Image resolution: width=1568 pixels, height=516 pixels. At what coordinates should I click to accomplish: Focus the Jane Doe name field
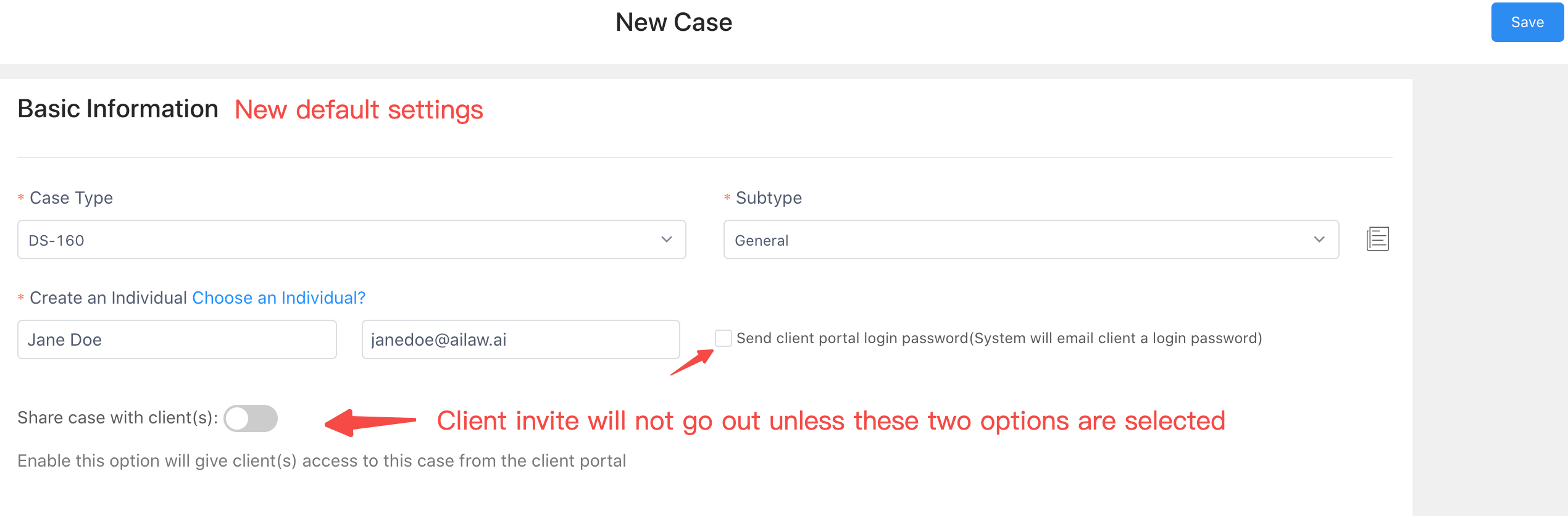[177, 339]
